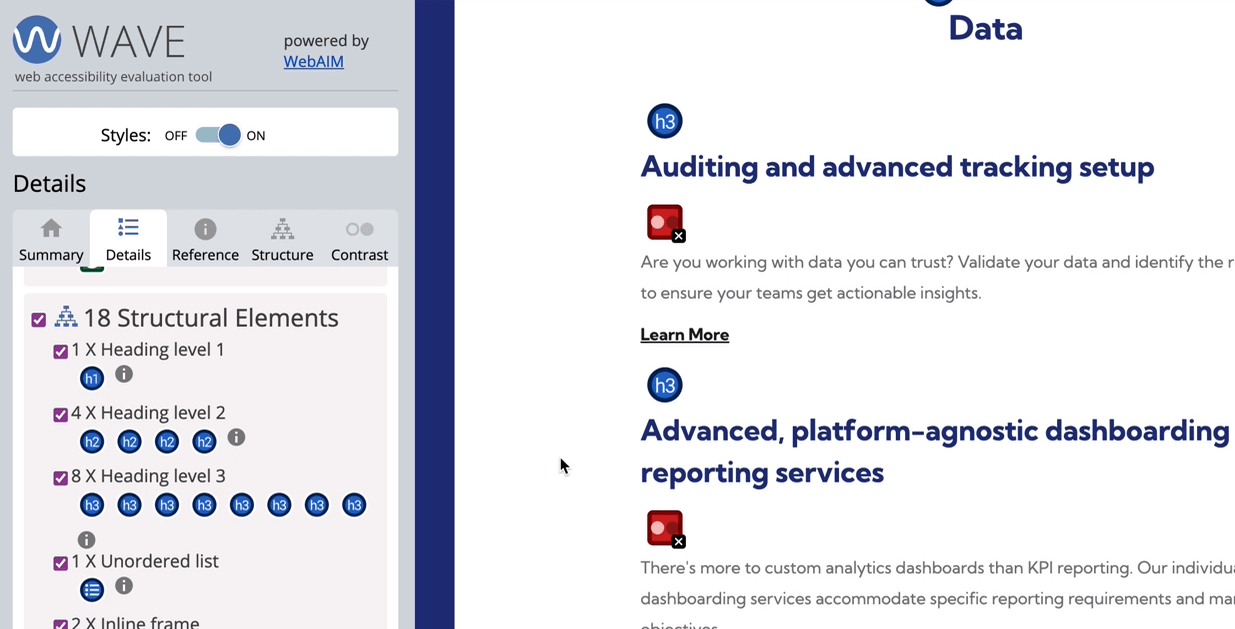Click h3 icon above Auditing and advanced tracking
Image resolution: width=1235 pixels, height=629 pixels.
click(x=665, y=121)
